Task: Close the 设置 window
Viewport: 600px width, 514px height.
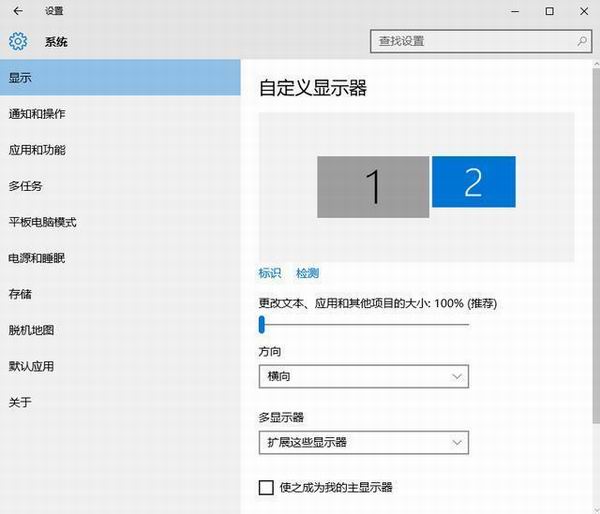Action: click(584, 11)
